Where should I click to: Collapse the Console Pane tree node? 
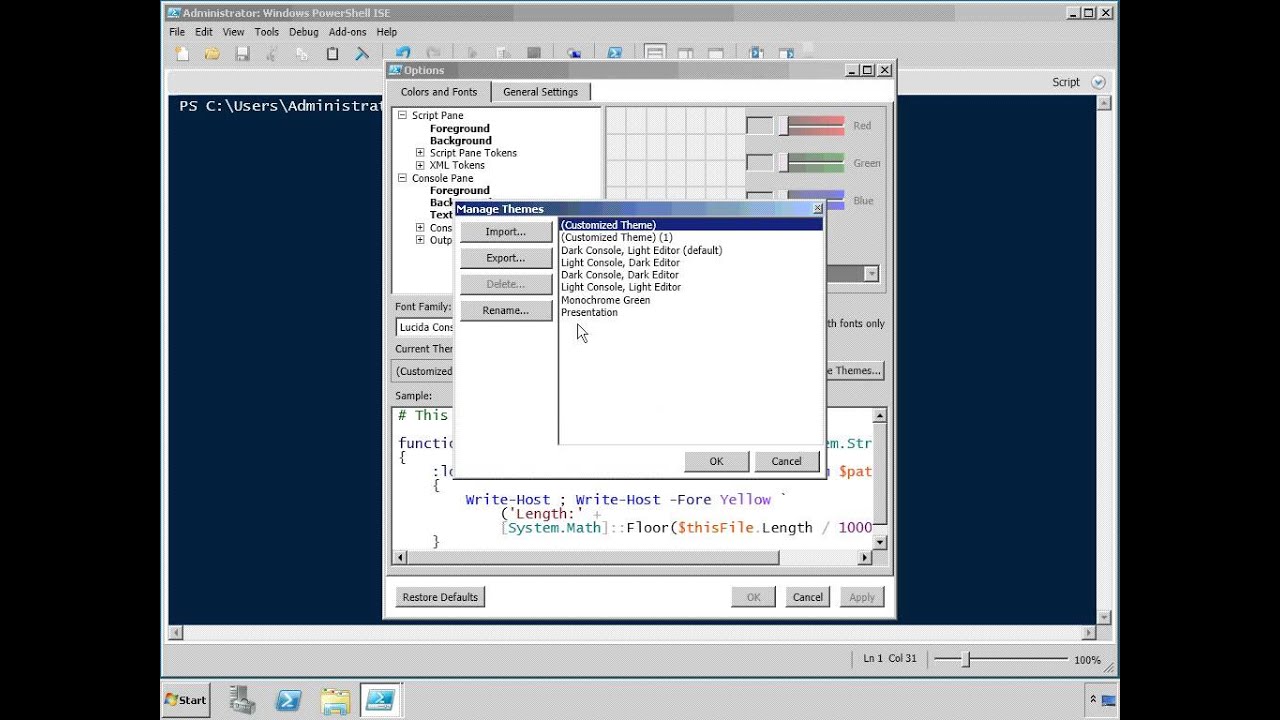pos(403,178)
